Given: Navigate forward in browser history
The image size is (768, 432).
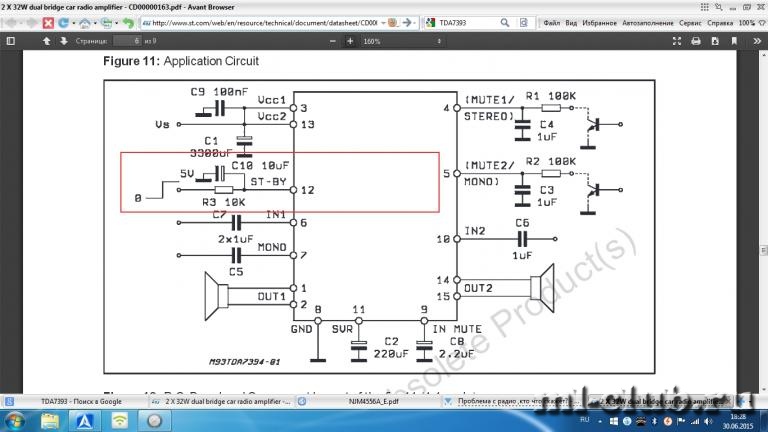Looking at the screenshot, I should [30, 23].
